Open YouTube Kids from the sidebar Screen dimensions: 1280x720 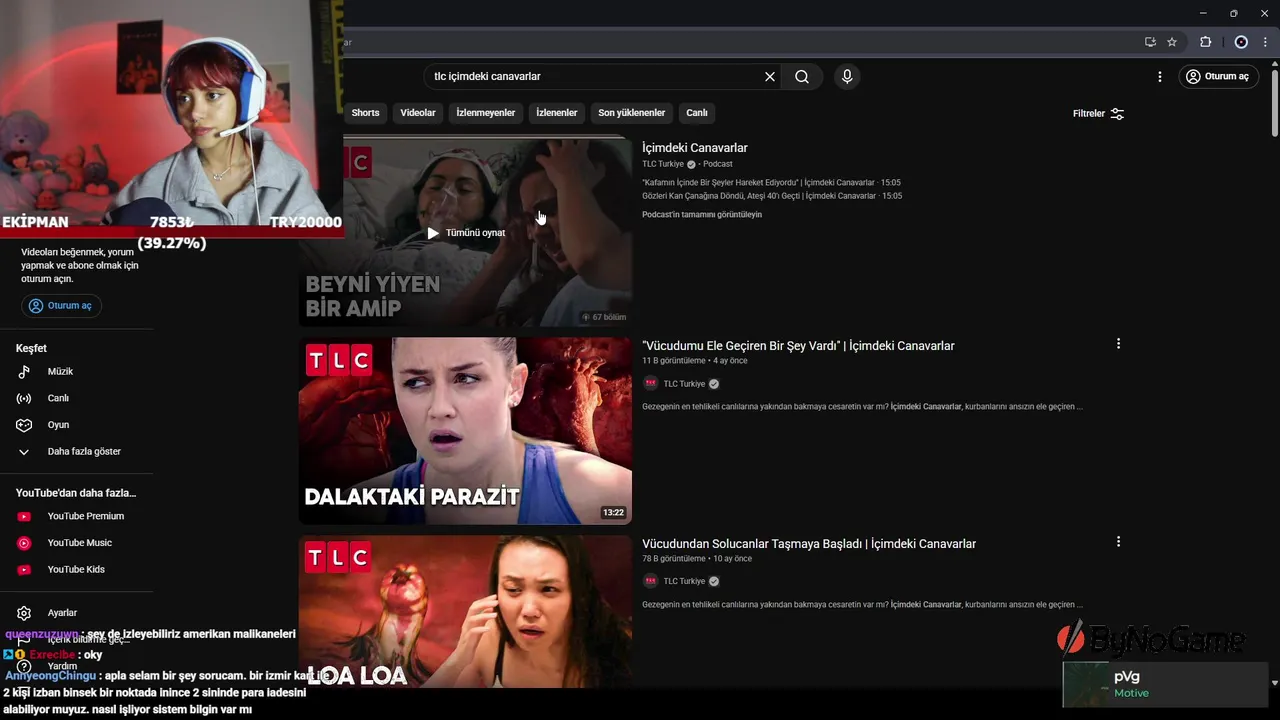76,570
